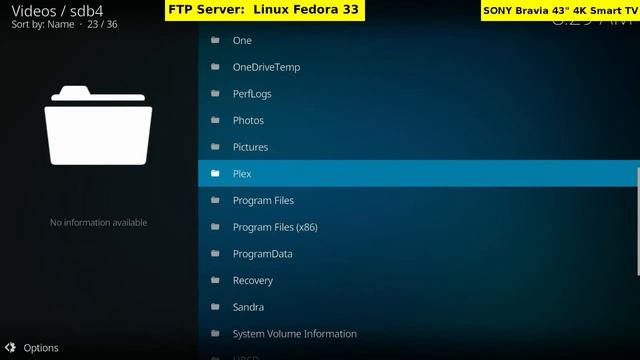The image size is (640, 360).
Task: Open the Pictures folder
Action: tap(419, 147)
